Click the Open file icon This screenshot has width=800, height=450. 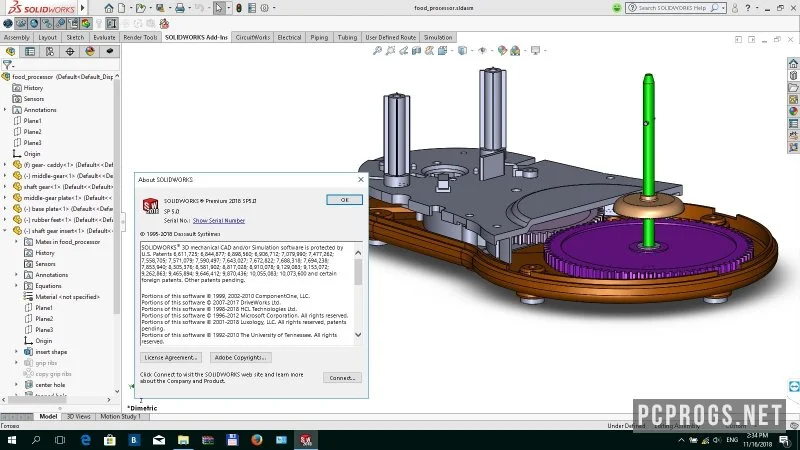(x=140, y=8)
